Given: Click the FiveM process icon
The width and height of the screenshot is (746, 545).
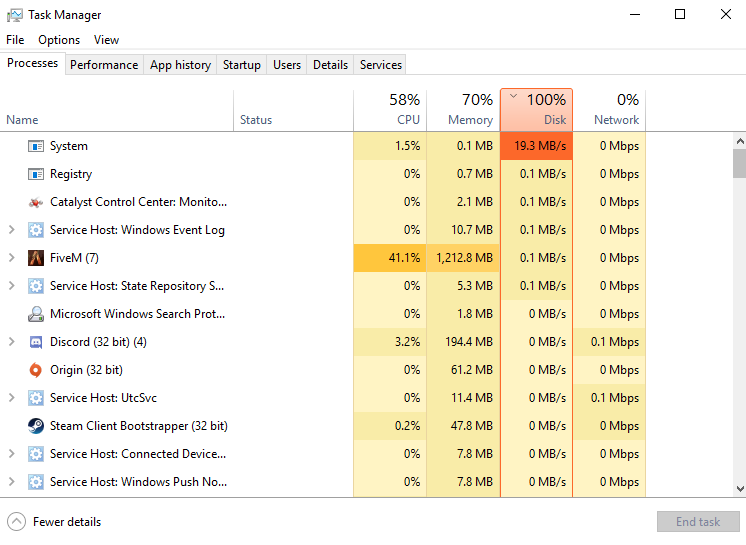Looking at the screenshot, I should coord(36,258).
